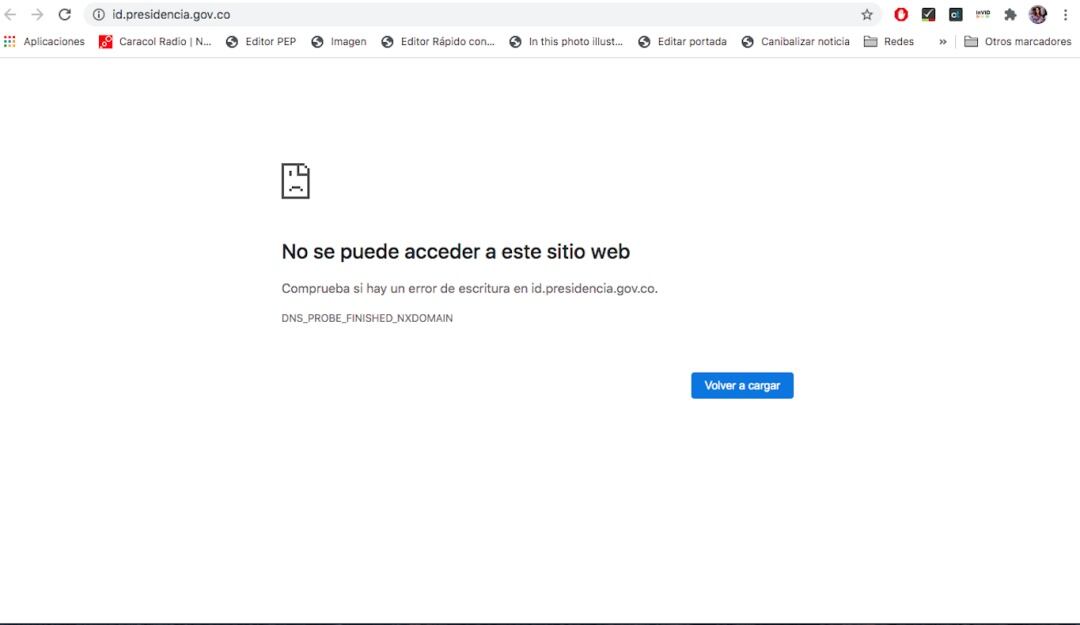1080x625 pixels.
Task: Open the puzzle-piece Extensions icon
Action: (1010, 15)
